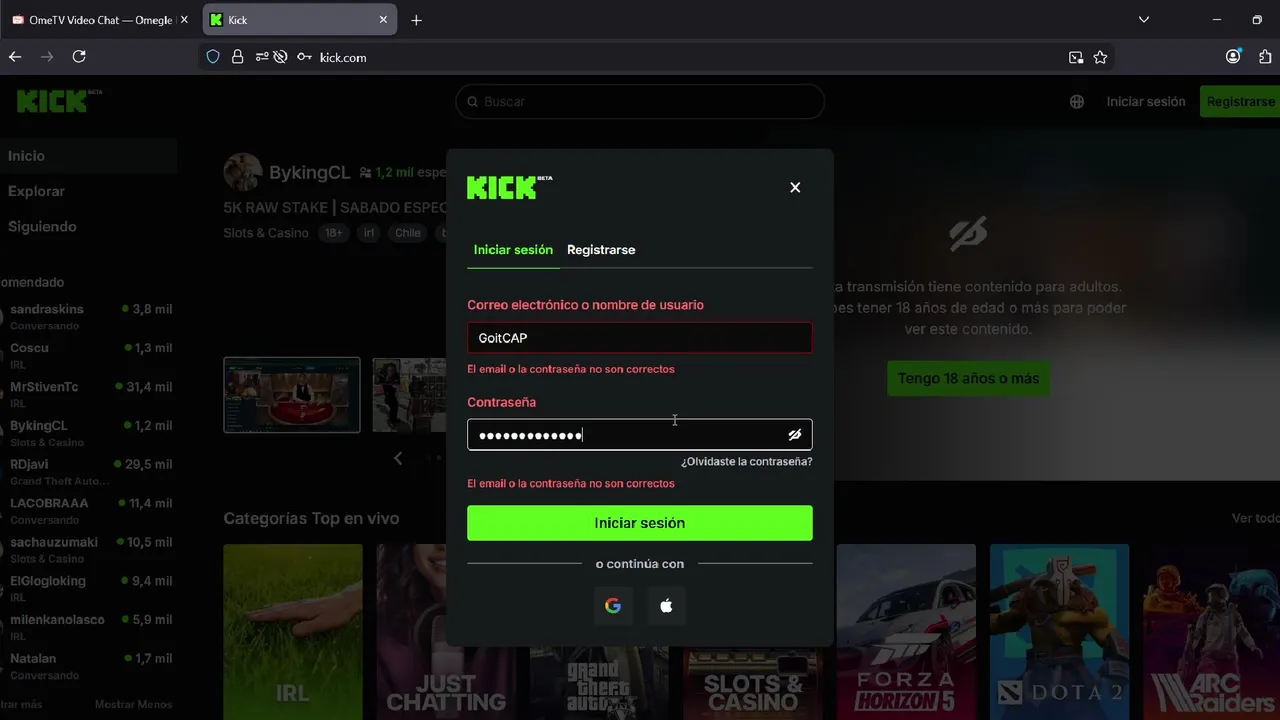This screenshot has width=1280, height=720.
Task: Click the tracking protection shield icon
Action: coord(213,57)
